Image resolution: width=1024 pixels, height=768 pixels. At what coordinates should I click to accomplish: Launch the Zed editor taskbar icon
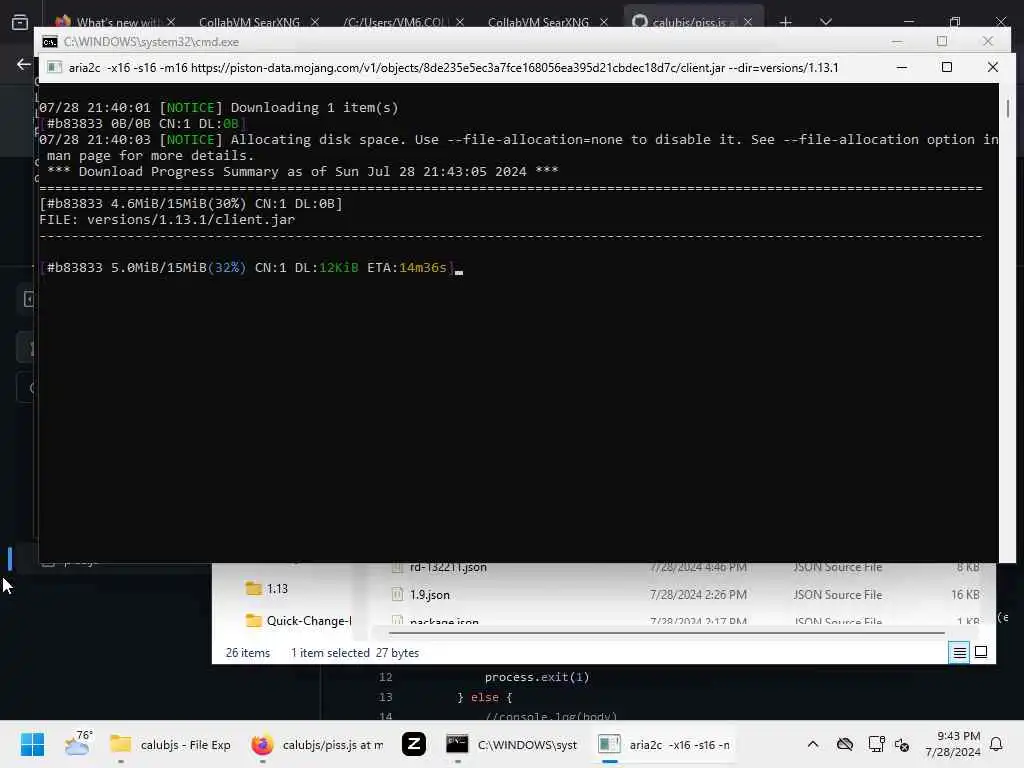pyautogui.click(x=413, y=744)
